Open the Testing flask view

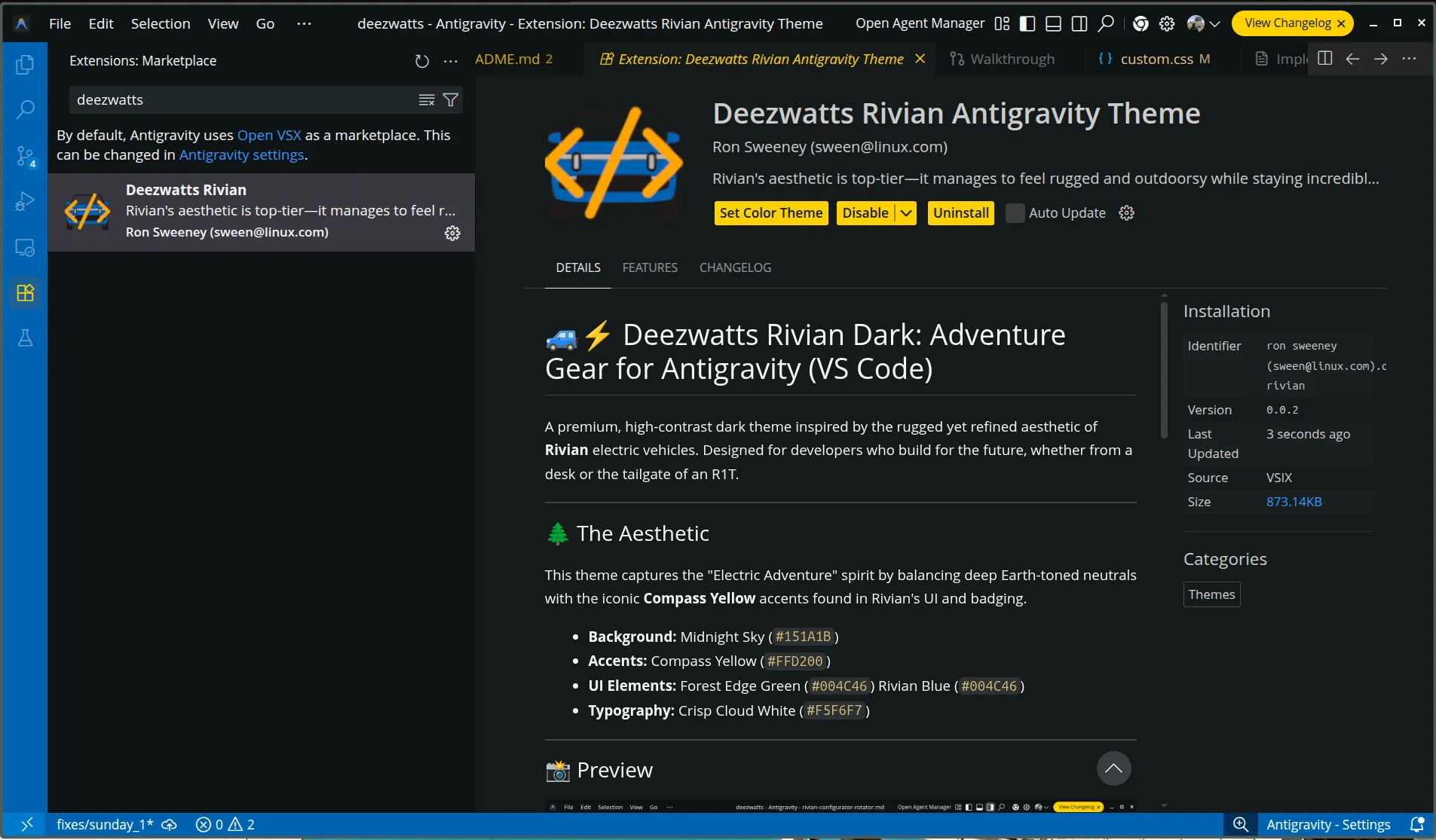click(x=25, y=338)
